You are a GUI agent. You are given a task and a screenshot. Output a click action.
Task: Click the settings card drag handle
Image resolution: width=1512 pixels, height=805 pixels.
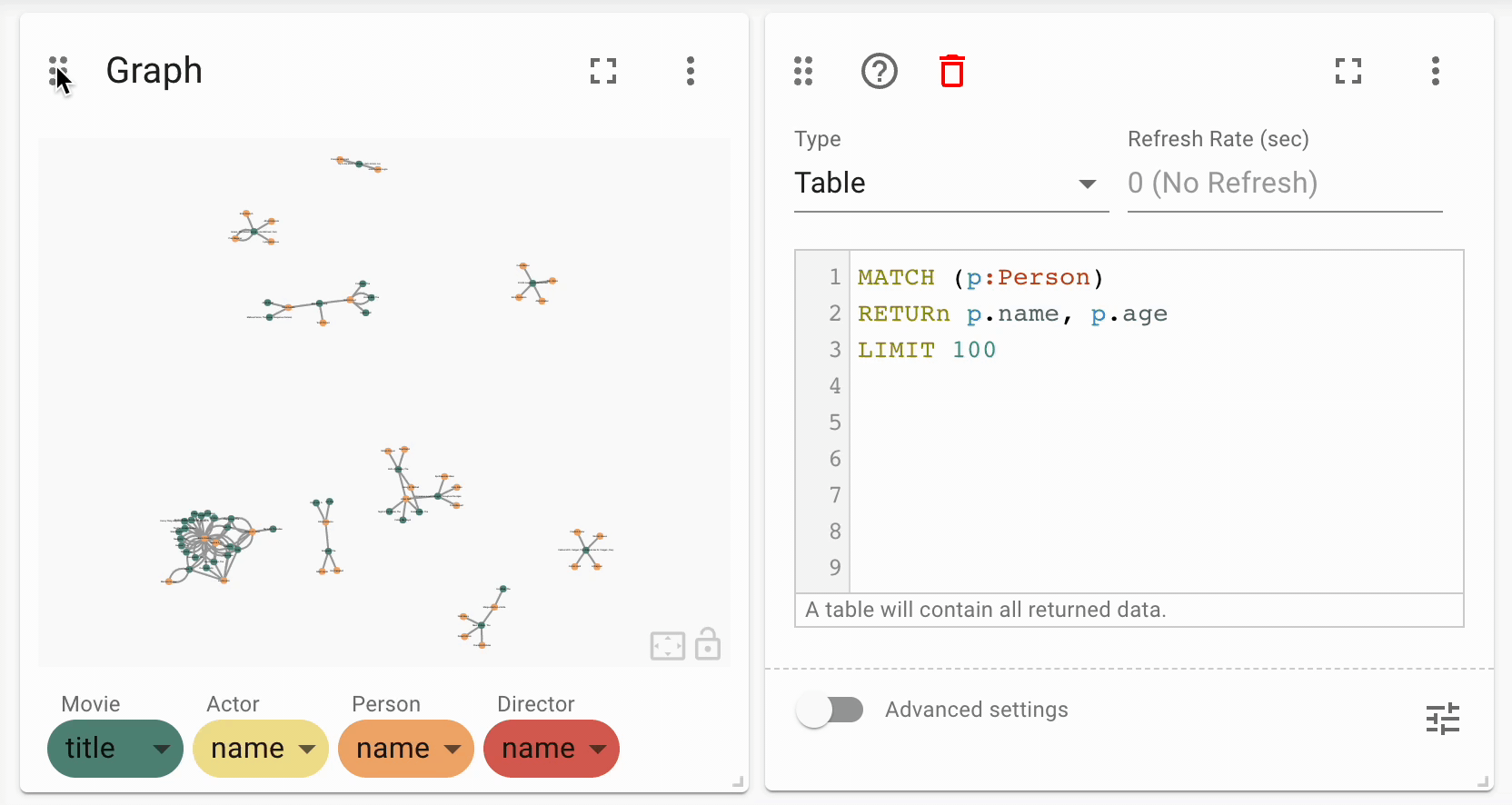[x=803, y=71]
